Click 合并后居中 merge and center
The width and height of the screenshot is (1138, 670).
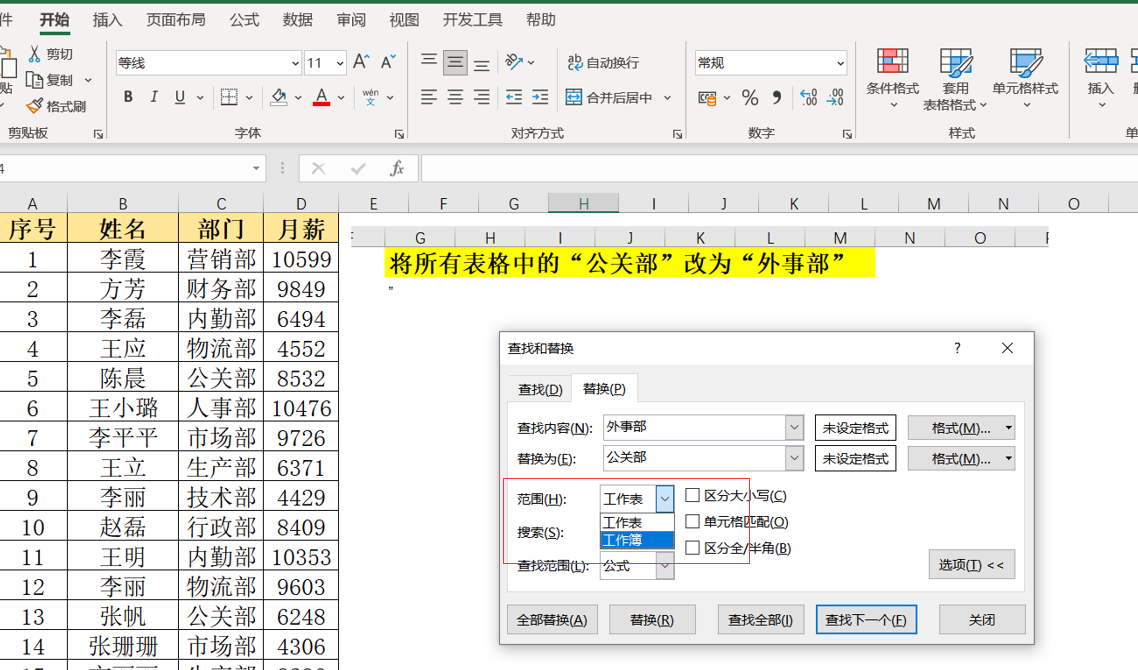(609, 97)
